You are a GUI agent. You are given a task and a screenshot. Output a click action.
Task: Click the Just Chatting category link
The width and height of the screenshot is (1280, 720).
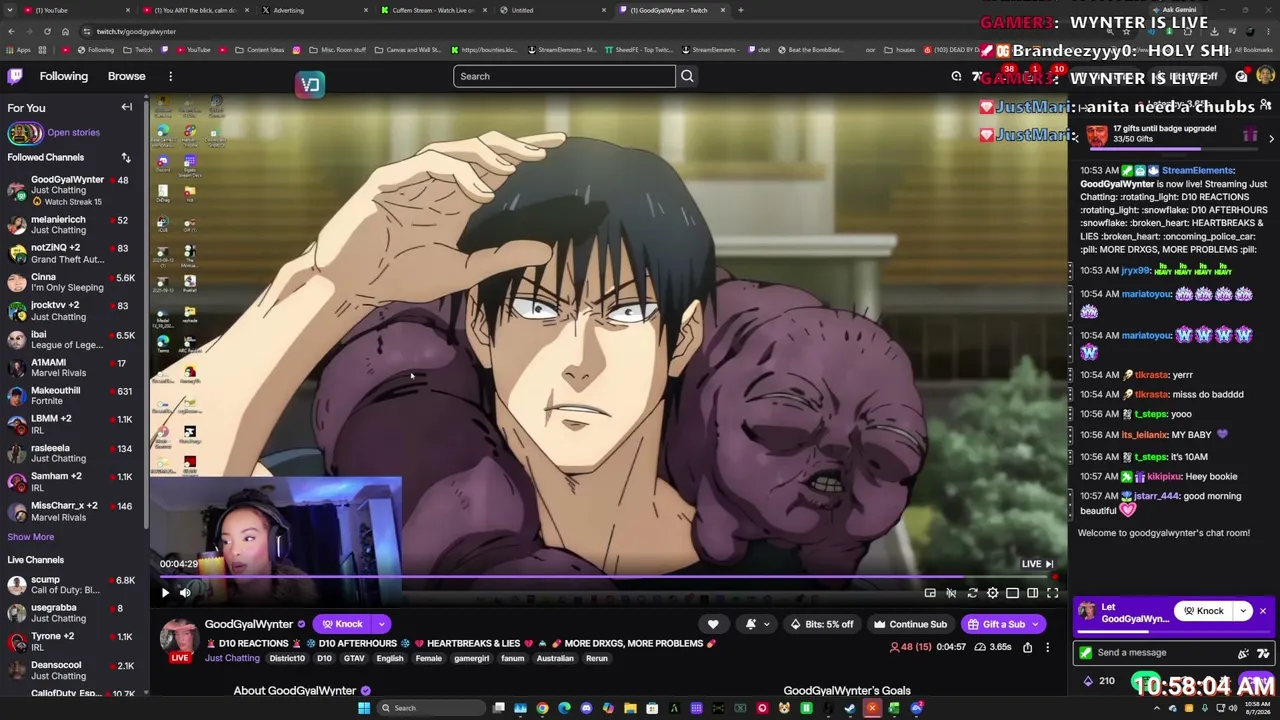tap(232, 658)
